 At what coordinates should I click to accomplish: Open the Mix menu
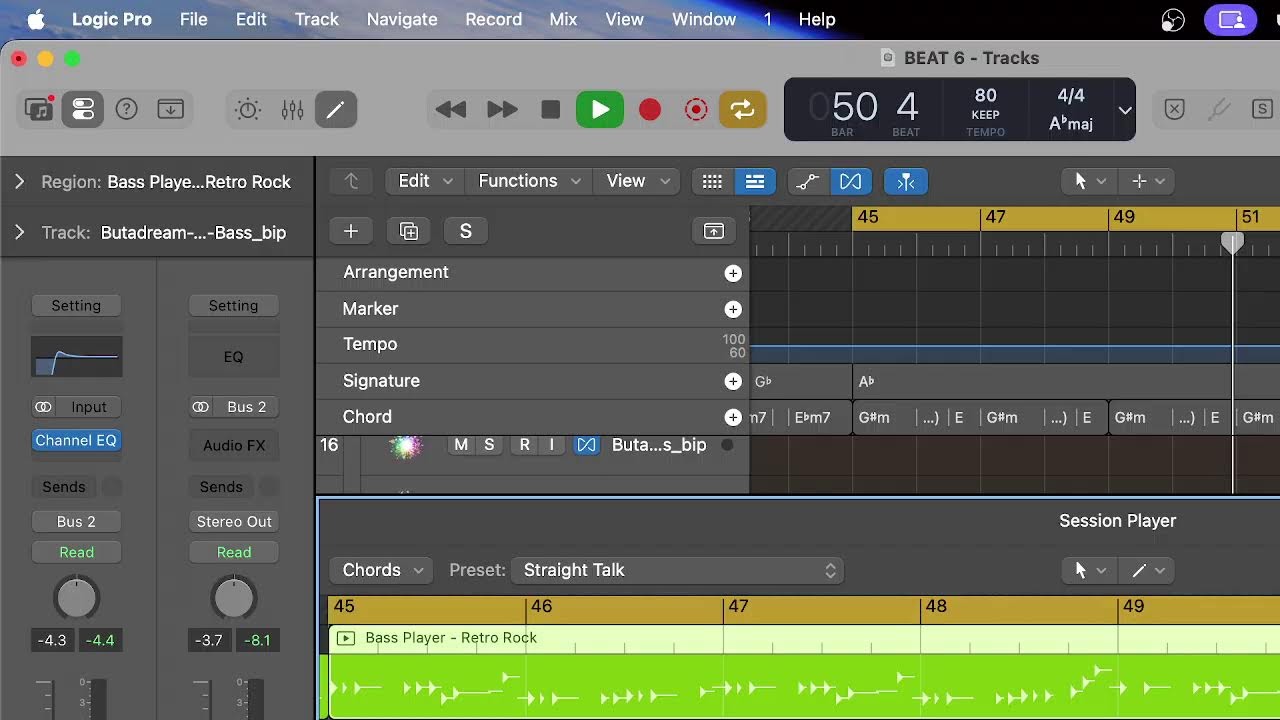click(563, 19)
